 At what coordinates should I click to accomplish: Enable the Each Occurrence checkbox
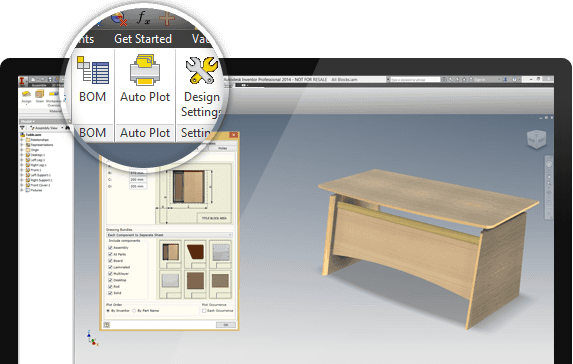click(204, 311)
